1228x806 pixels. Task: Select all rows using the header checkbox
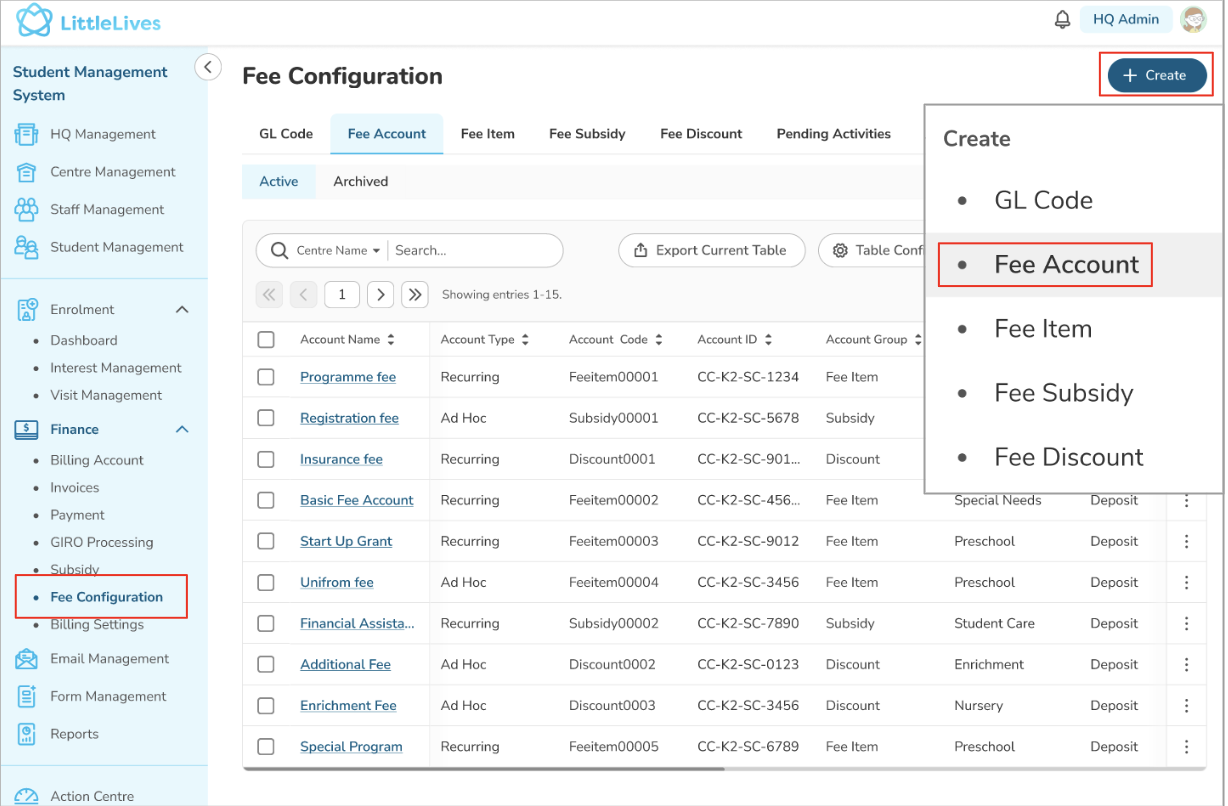[266, 340]
